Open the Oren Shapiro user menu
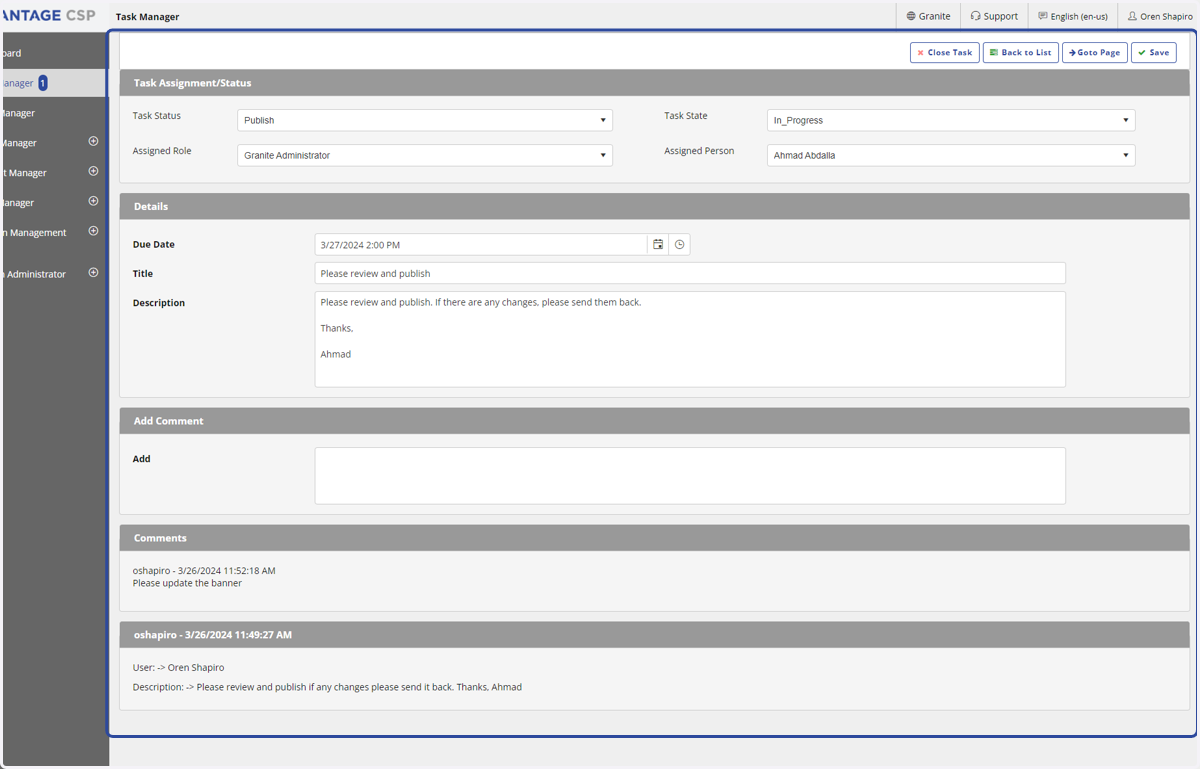This screenshot has height=769, width=1200. [1160, 16]
